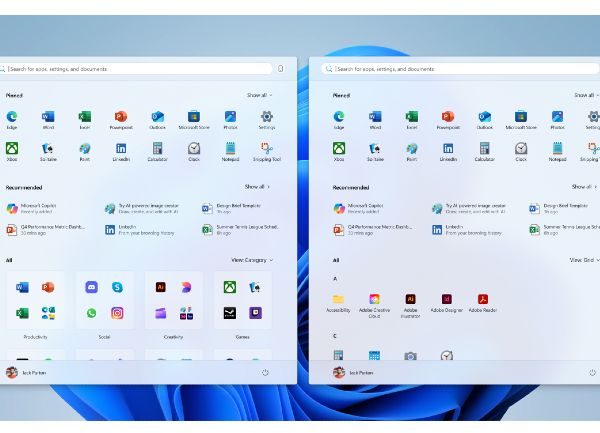This screenshot has width=600, height=433.
Task: Open Xbox from right Start menu pinned apps
Action: click(x=338, y=149)
